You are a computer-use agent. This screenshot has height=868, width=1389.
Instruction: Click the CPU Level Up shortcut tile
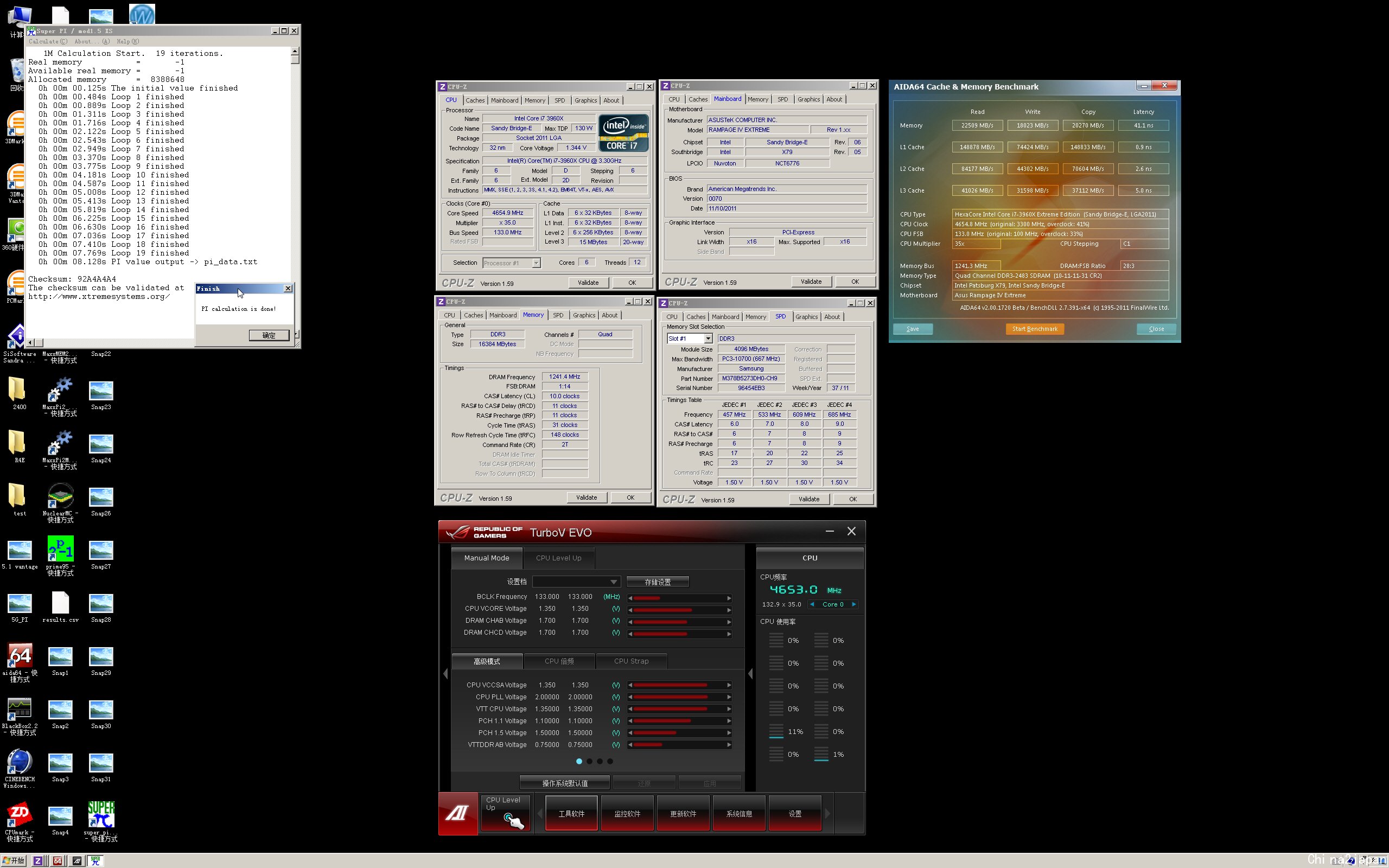point(505,812)
